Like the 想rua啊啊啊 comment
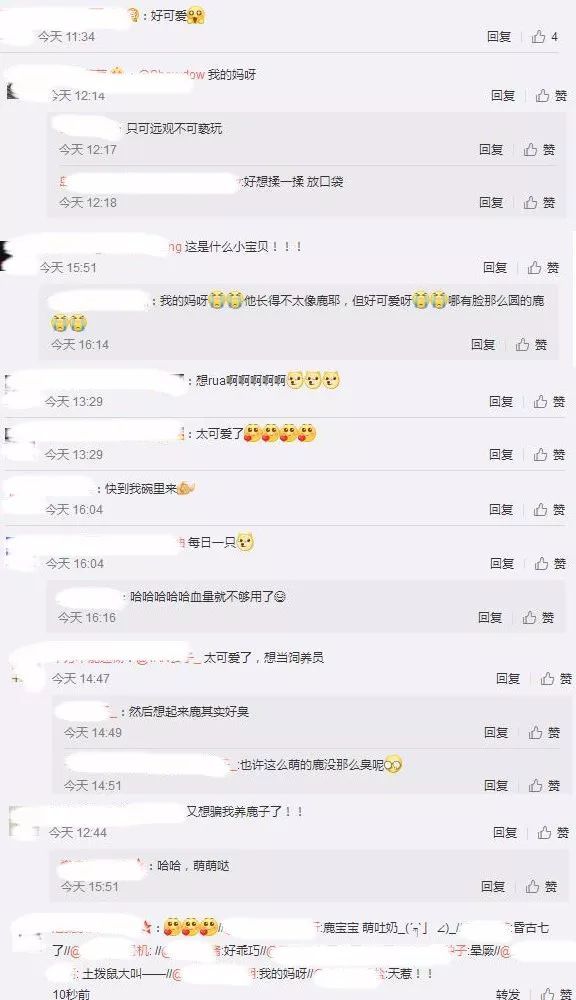Screen dimensions: 576x1000 pyautogui.click(x=550, y=401)
